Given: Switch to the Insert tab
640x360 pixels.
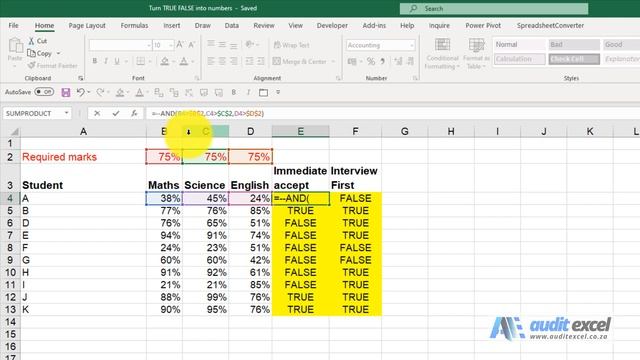Looking at the screenshot, I should (x=171, y=25).
